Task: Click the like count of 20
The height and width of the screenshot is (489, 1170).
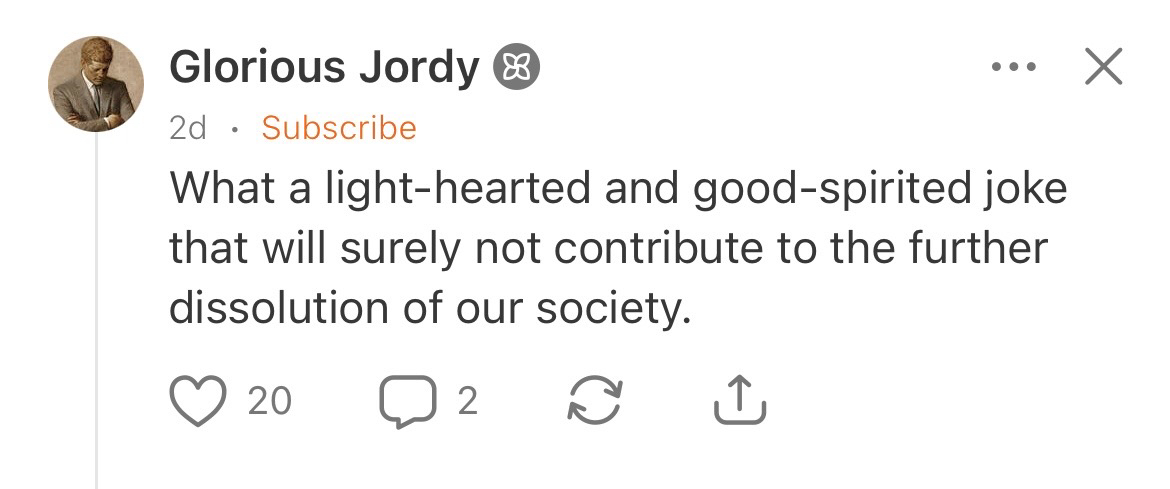Action: click(x=269, y=401)
